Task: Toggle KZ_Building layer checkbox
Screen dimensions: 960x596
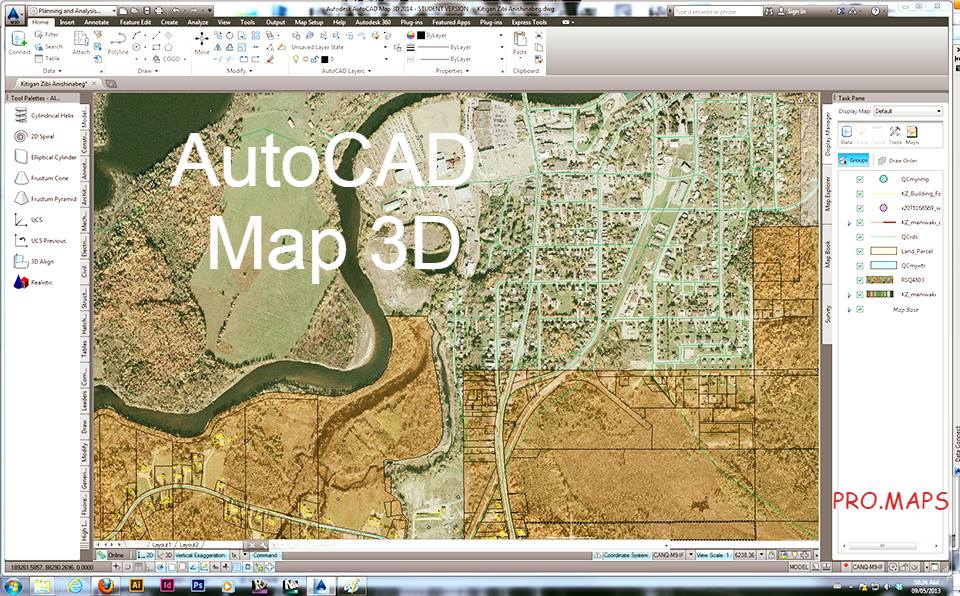Action: [860, 194]
